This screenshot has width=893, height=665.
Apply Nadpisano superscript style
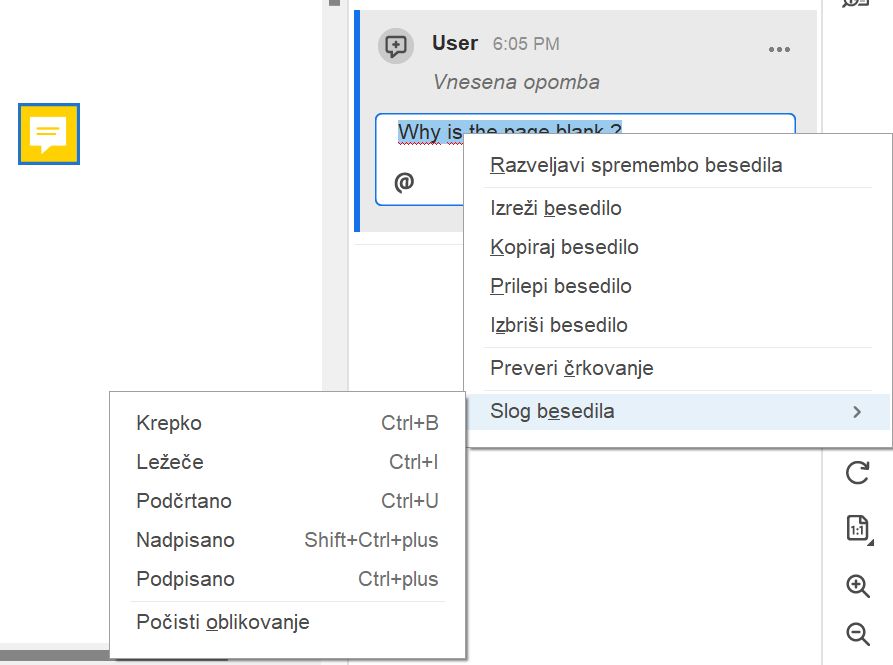coord(185,540)
